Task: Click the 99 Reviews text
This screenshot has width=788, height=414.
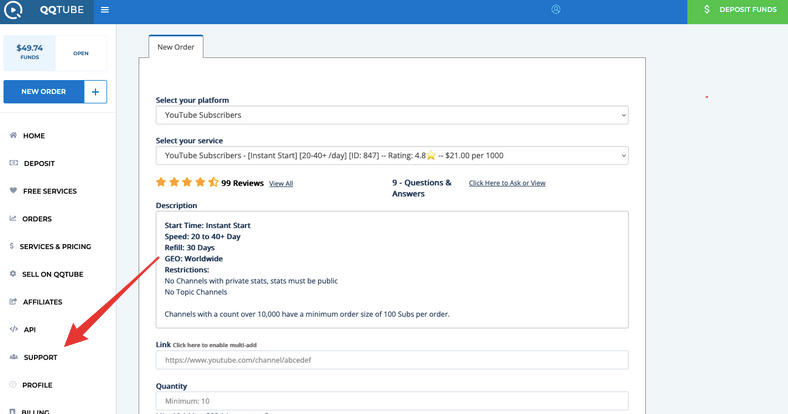Action: [242, 183]
